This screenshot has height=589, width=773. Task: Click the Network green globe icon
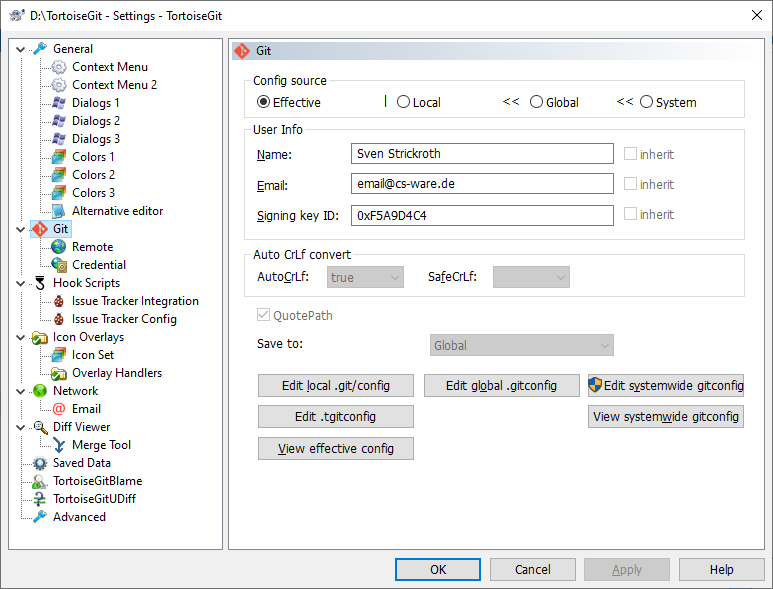click(40, 391)
